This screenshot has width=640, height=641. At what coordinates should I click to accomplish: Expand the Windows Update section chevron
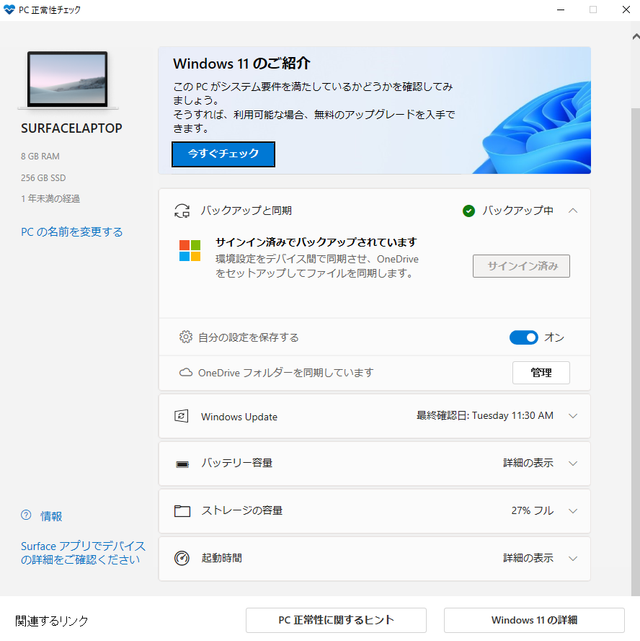click(x=573, y=416)
